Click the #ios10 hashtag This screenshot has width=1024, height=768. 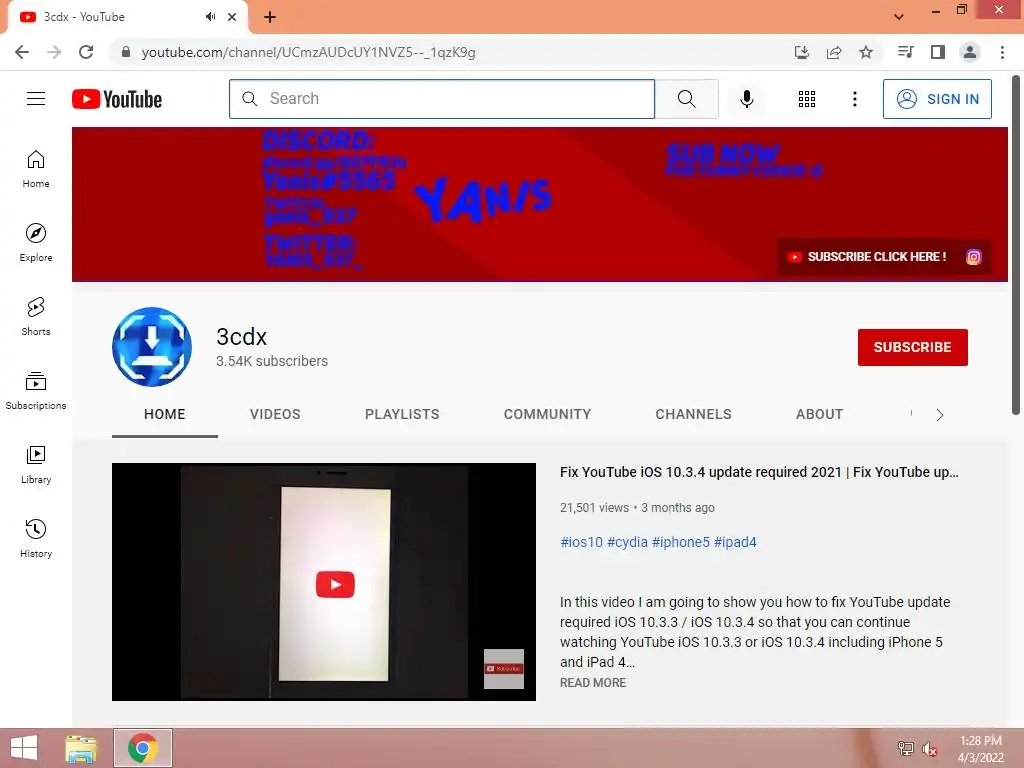coord(581,542)
